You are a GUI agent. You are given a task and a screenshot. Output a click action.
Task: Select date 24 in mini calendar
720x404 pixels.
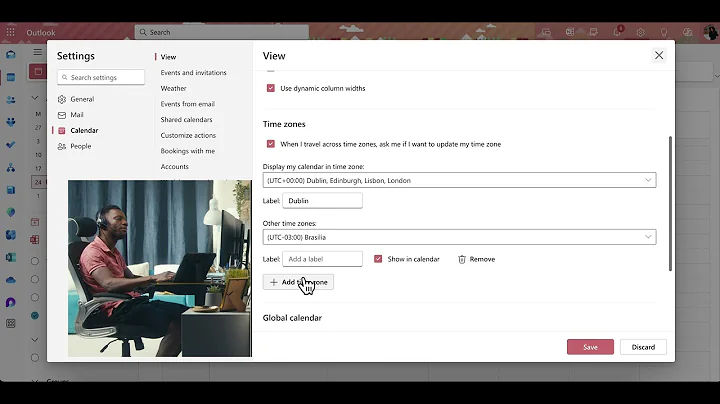click(38, 182)
